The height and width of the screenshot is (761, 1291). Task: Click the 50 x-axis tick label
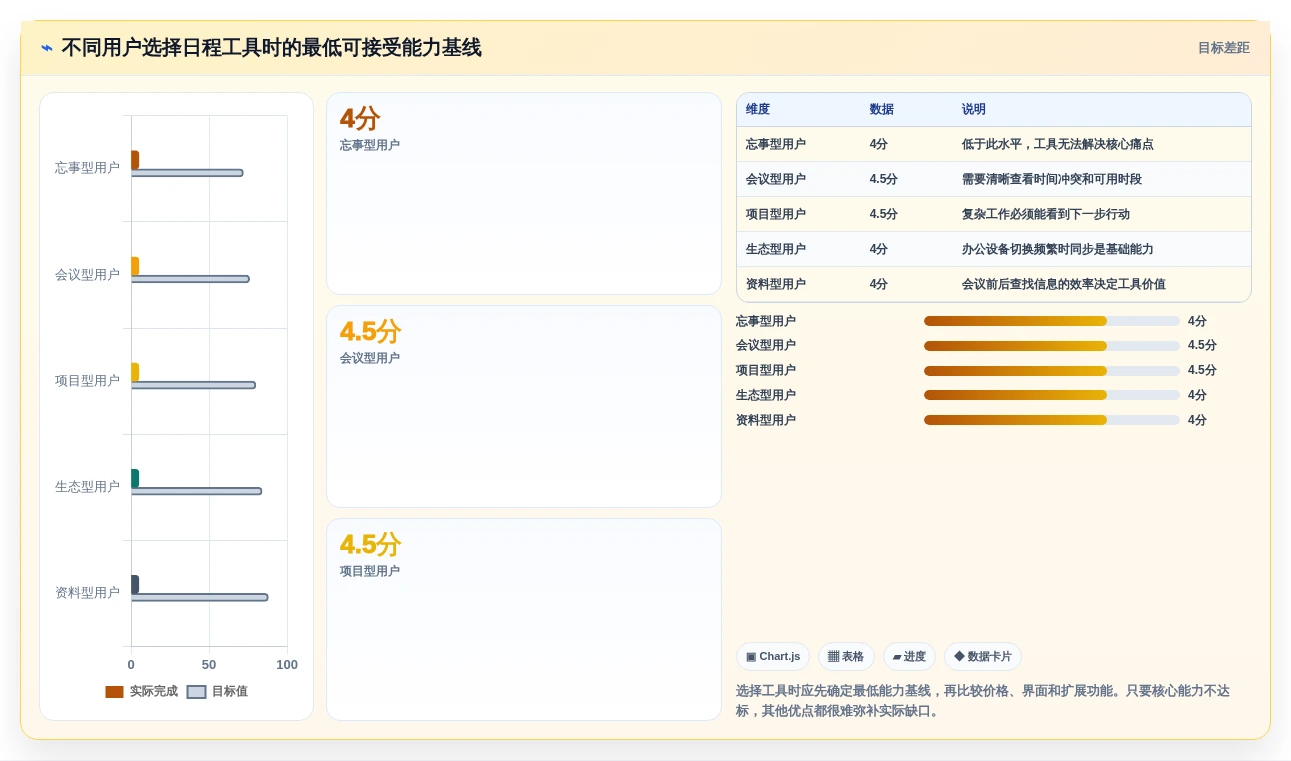pyautogui.click(x=209, y=665)
